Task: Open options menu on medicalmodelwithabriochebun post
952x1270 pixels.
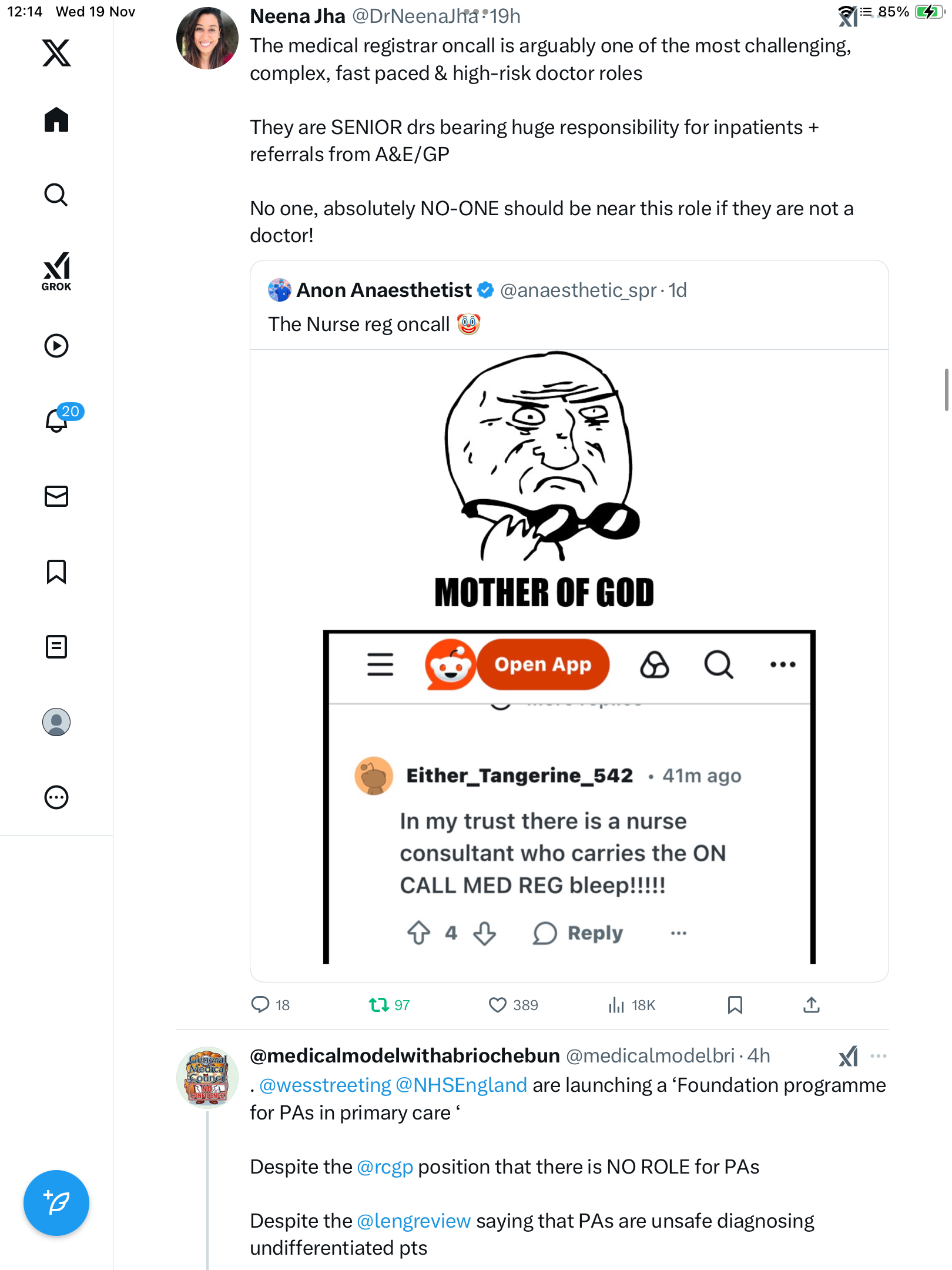Action: pyautogui.click(x=879, y=1056)
